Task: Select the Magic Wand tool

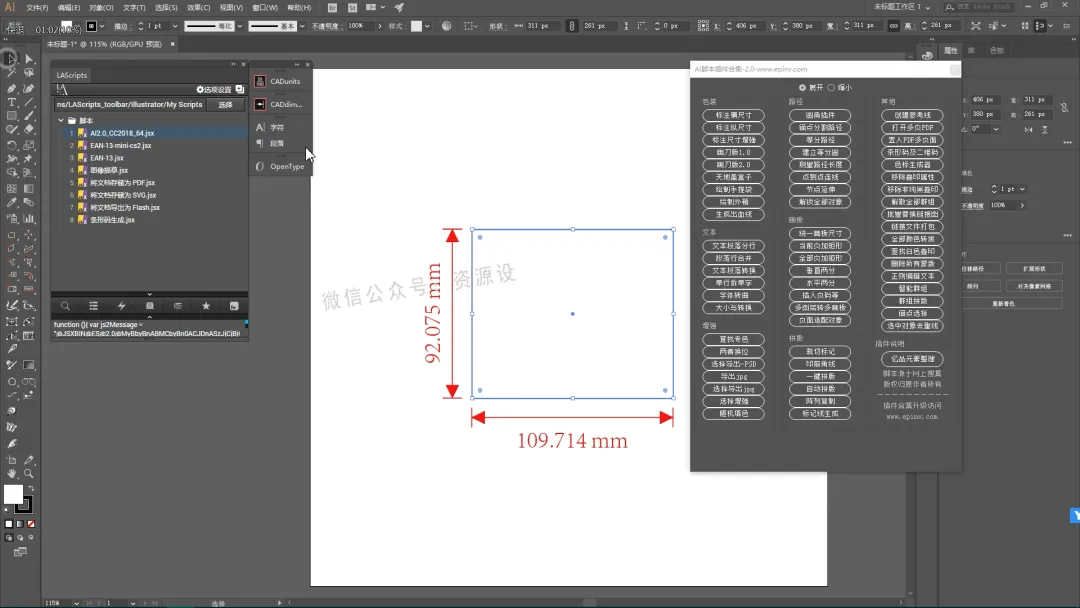Action: point(12,72)
